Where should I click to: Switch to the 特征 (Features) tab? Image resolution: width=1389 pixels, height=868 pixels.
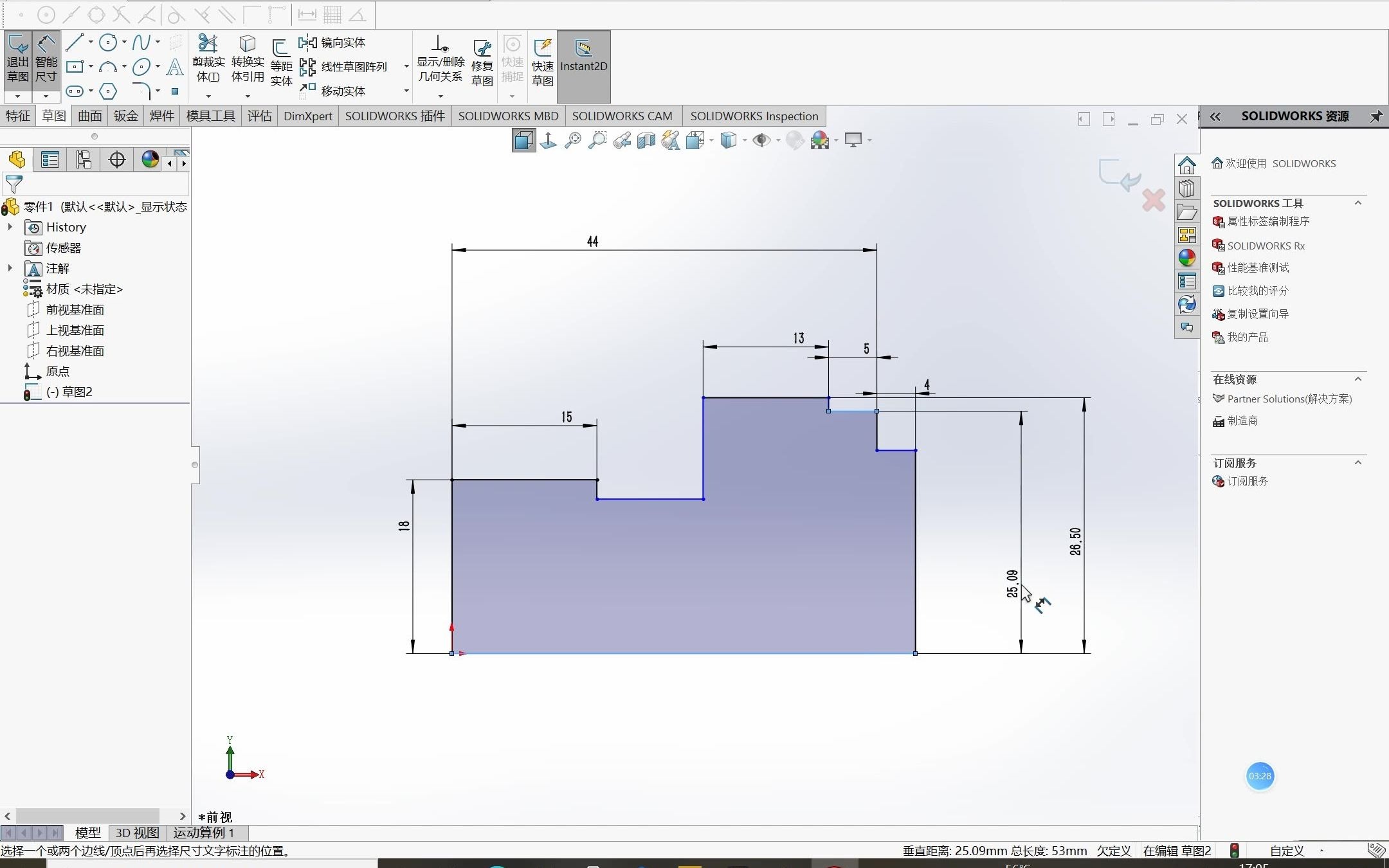[x=18, y=116]
